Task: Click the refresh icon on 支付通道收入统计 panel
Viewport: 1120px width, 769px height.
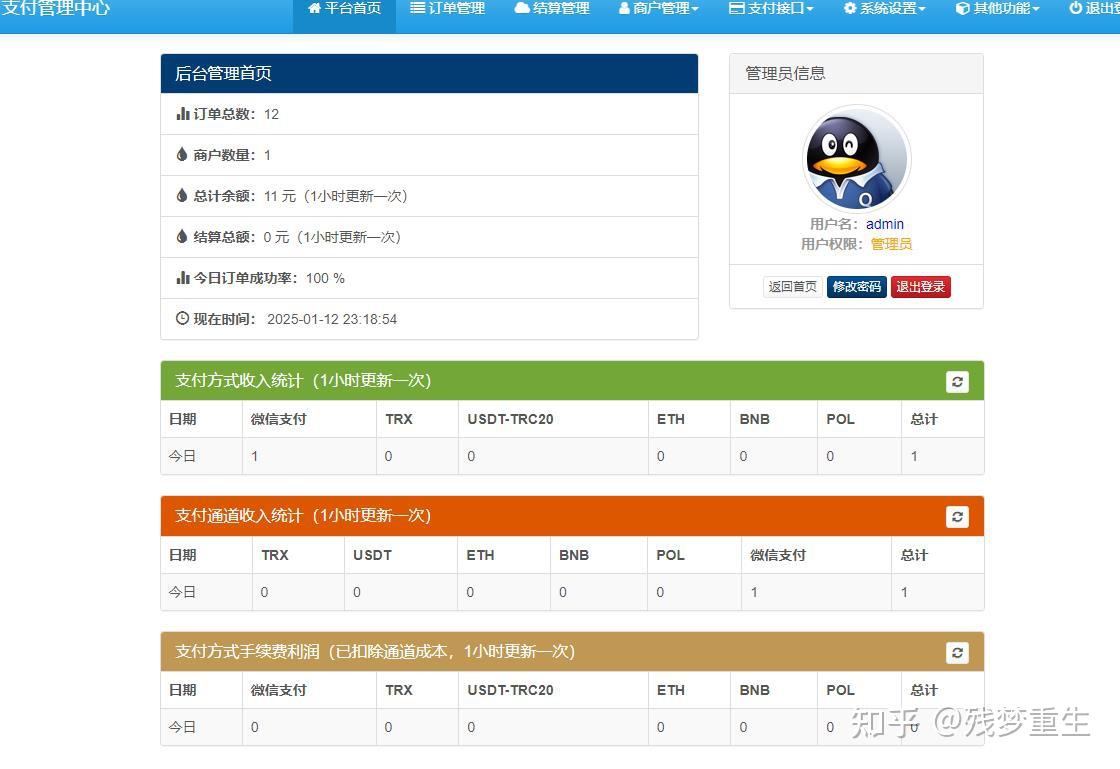Action: tap(957, 517)
